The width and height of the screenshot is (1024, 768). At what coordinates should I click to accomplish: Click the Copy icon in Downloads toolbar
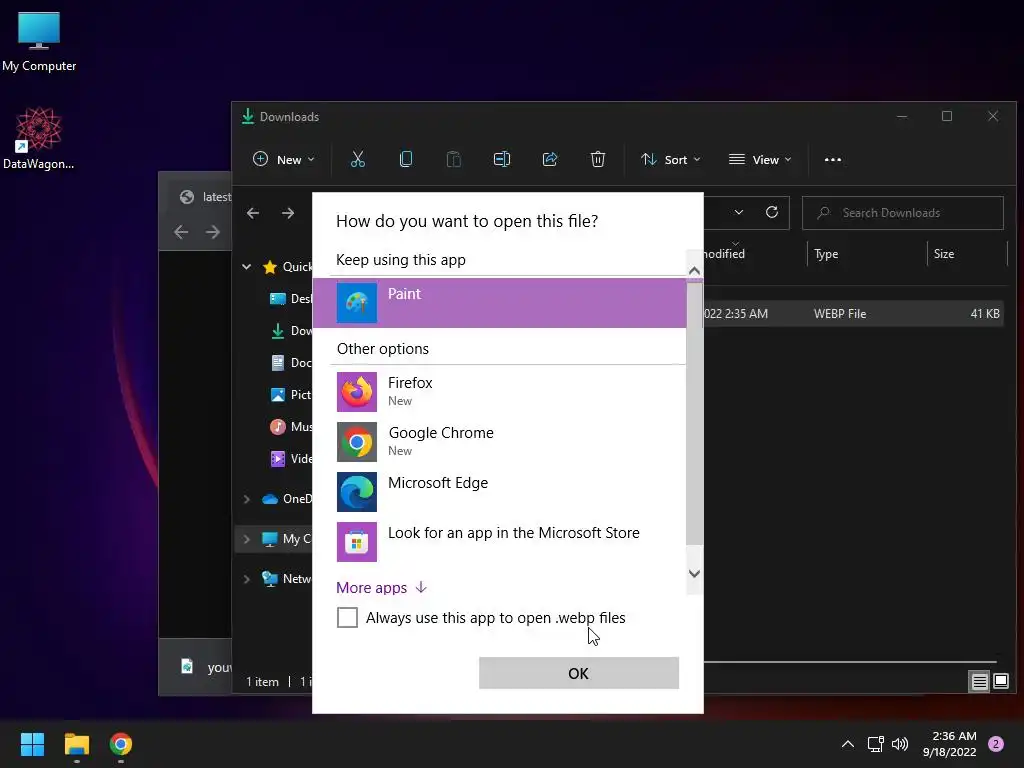pyautogui.click(x=406, y=159)
